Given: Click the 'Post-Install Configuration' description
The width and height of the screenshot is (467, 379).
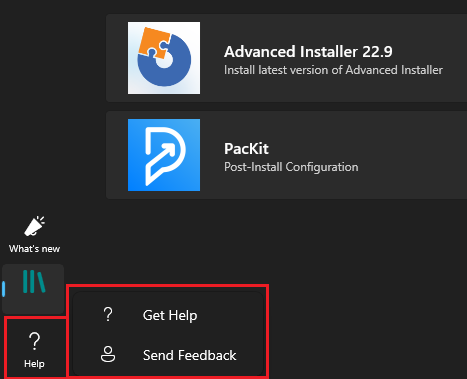Looking at the screenshot, I should 291,167.
